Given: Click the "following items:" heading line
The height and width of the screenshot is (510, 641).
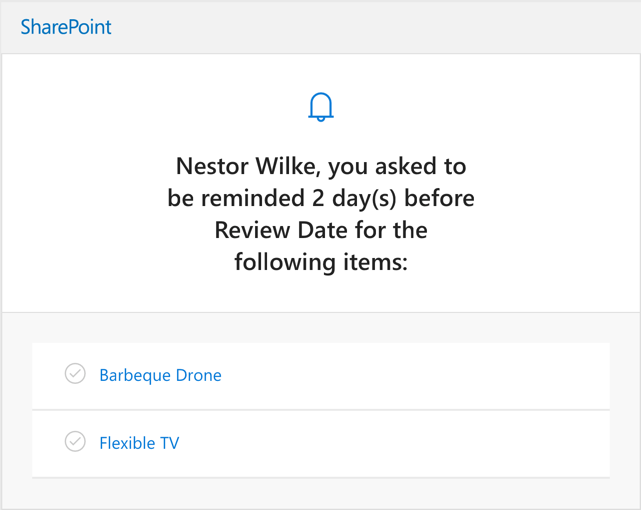Looking at the screenshot, I should (x=320, y=263).
